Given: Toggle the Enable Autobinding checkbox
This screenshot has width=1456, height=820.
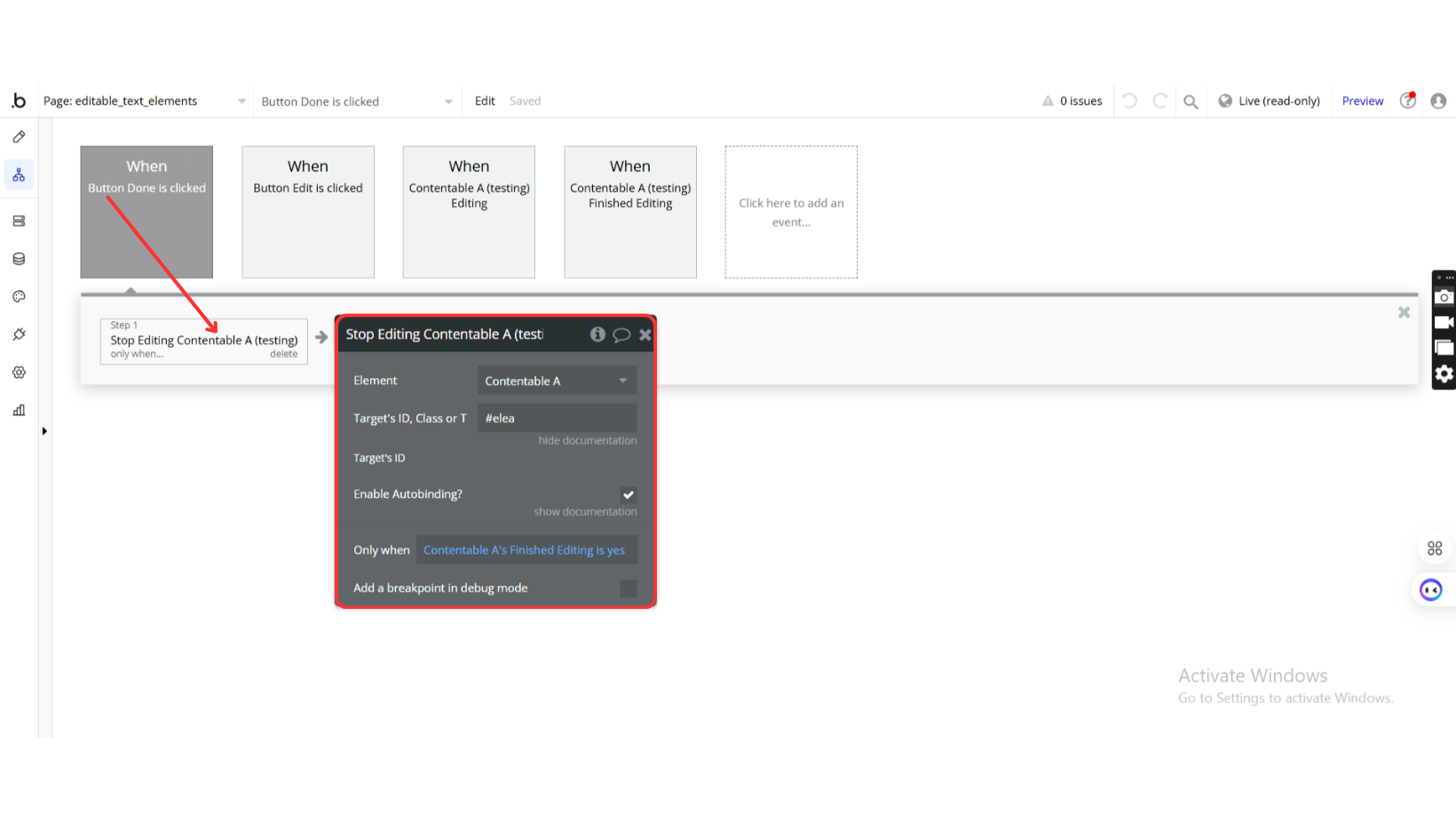Looking at the screenshot, I should pos(629,494).
